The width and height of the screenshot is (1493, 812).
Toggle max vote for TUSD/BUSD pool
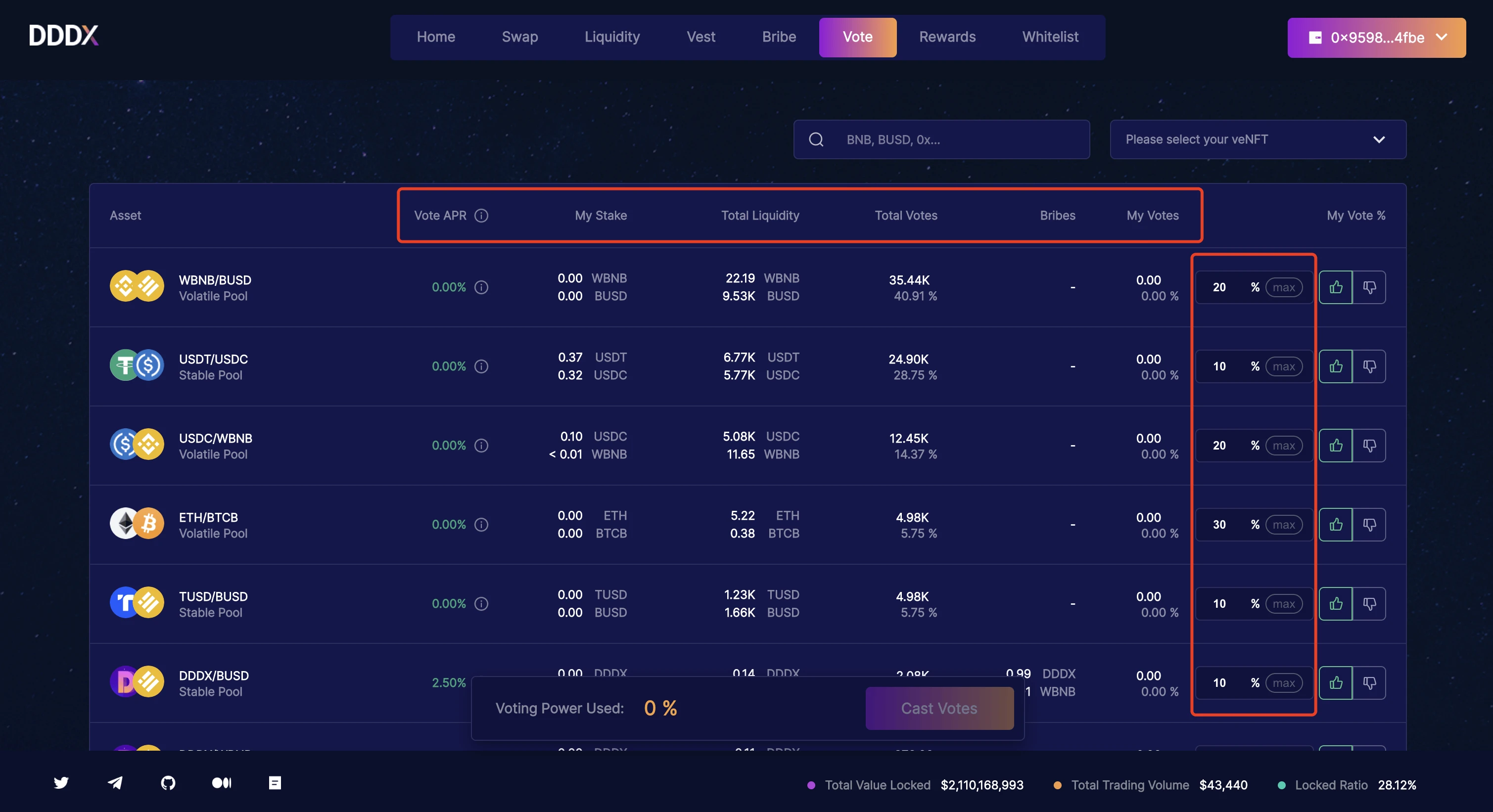point(1283,602)
